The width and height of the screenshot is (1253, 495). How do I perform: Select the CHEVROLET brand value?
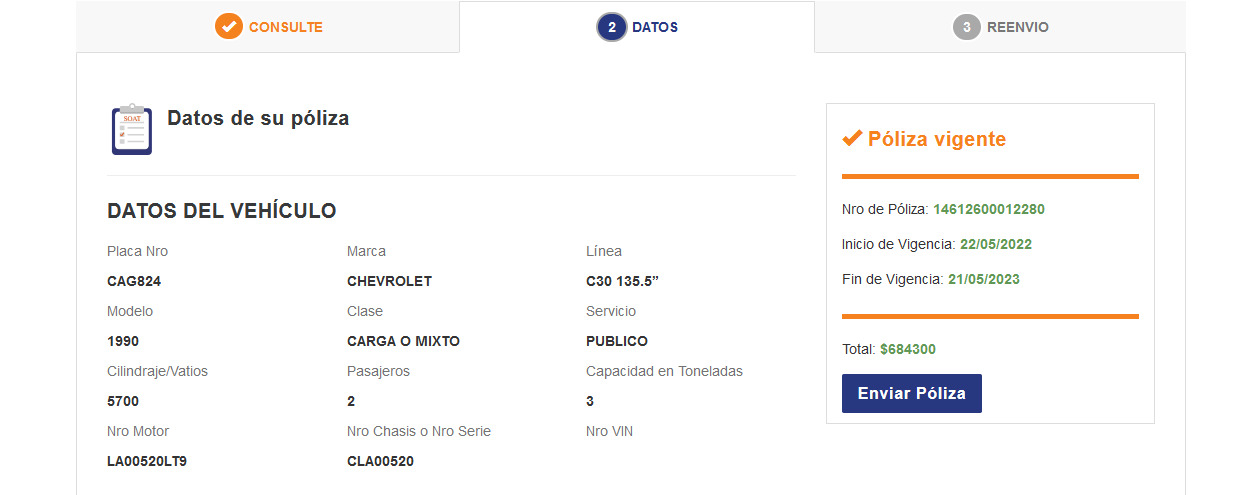pyautogui.click(x=389, y=281)
